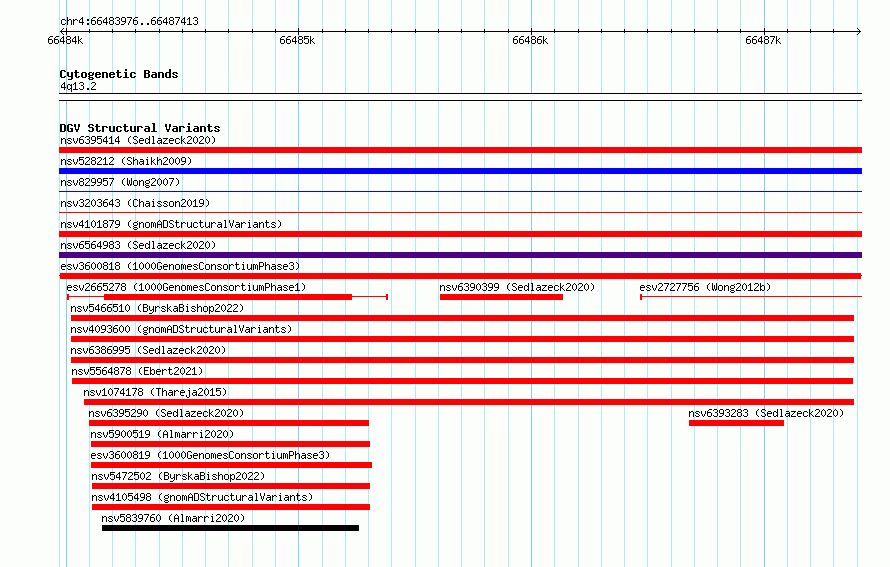Open esv3600819 (1000GenomesConsortiumPhase3) label
Image resolution: width=890 pixels, height=567 pixels.
[x=210, y=455]
